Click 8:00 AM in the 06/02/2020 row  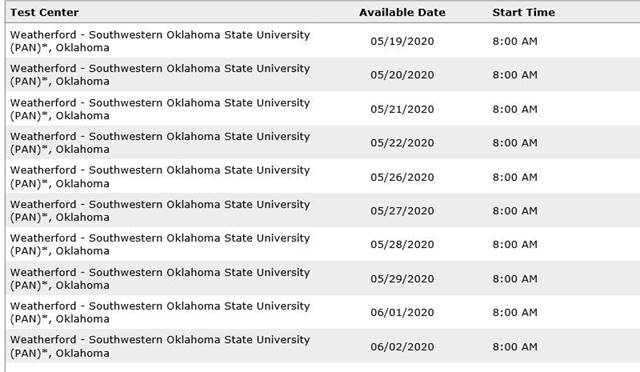515,347
